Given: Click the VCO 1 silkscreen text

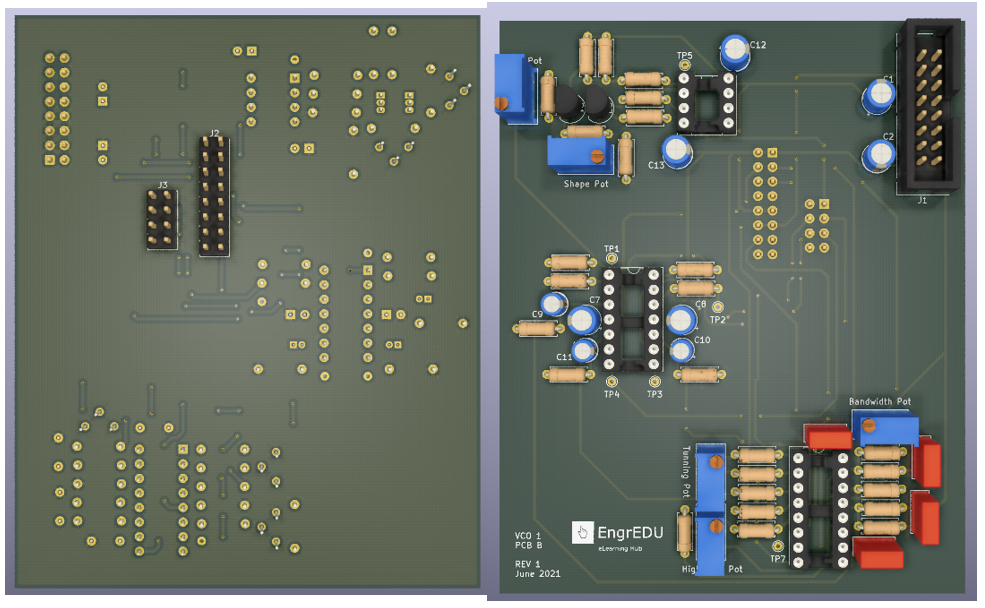Looking at the screenshot, I should point(529,536).
